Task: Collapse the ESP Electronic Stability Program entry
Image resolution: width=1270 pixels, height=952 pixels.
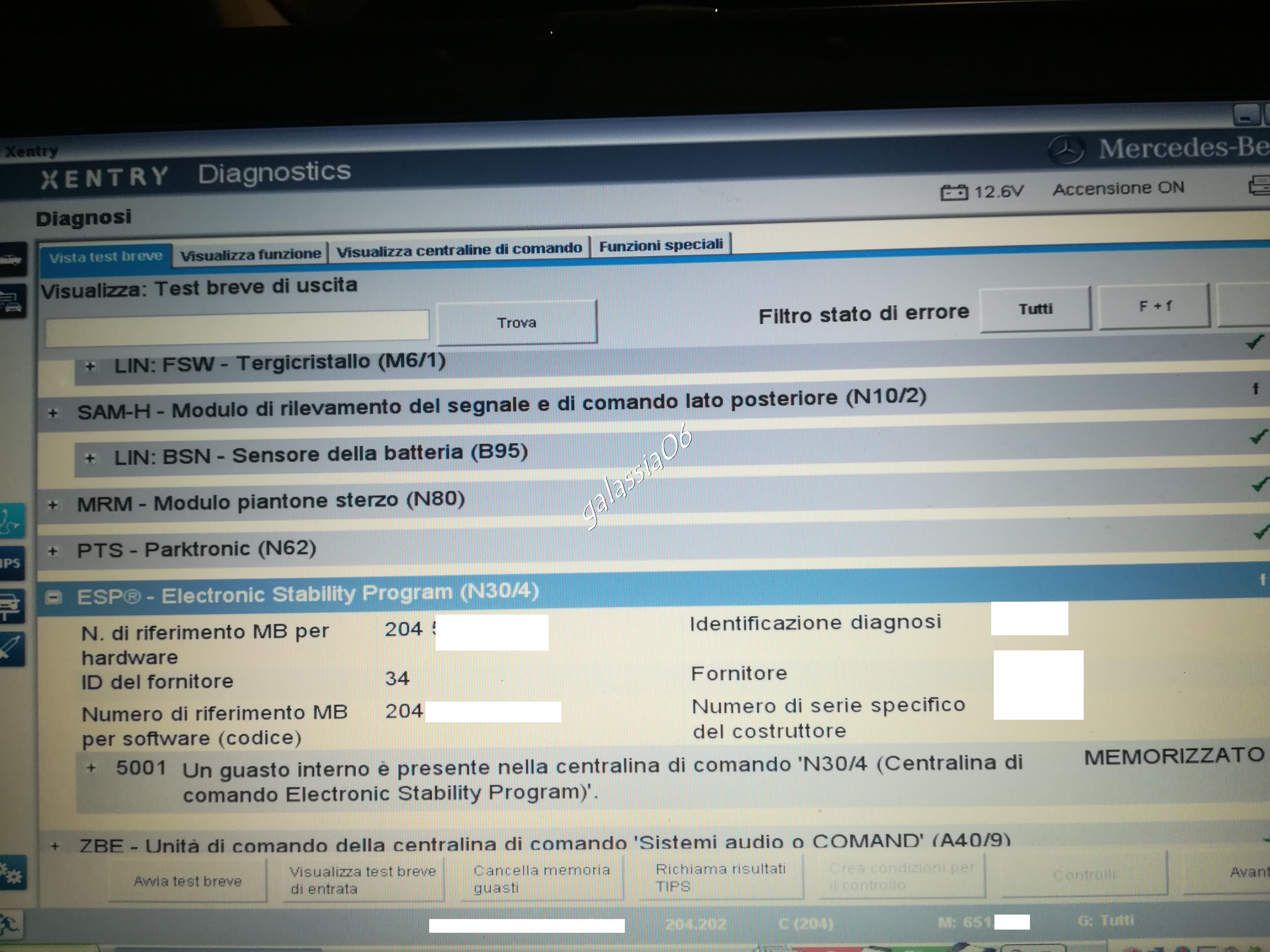Action: tap(53, 598)
